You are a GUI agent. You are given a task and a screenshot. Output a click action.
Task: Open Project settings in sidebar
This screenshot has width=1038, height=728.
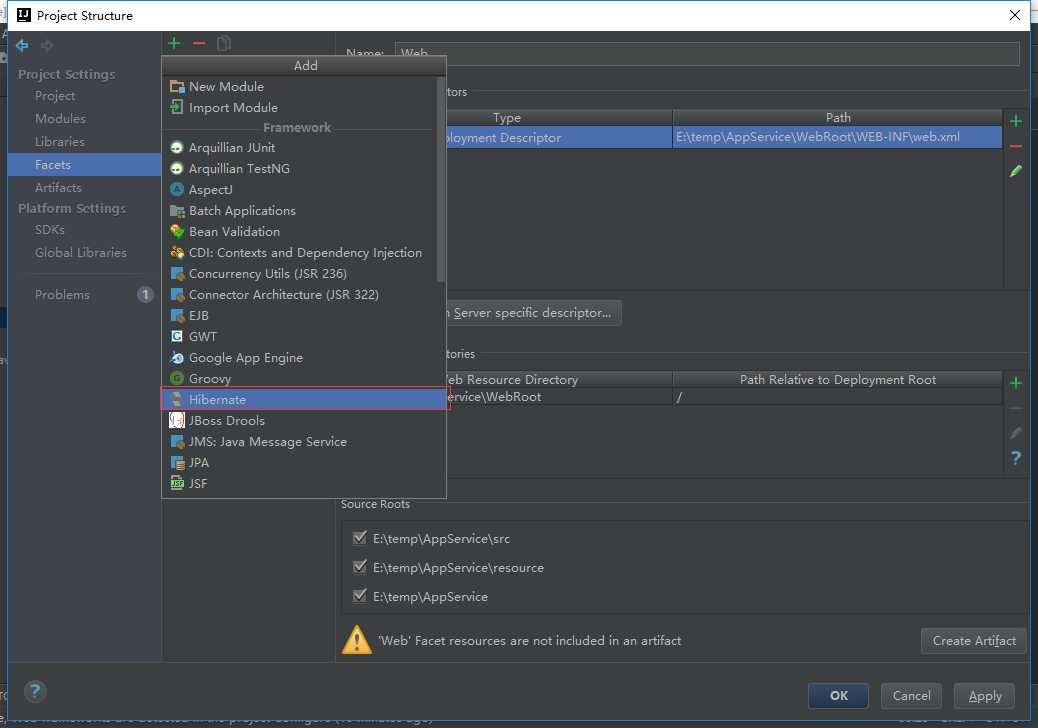55,96
